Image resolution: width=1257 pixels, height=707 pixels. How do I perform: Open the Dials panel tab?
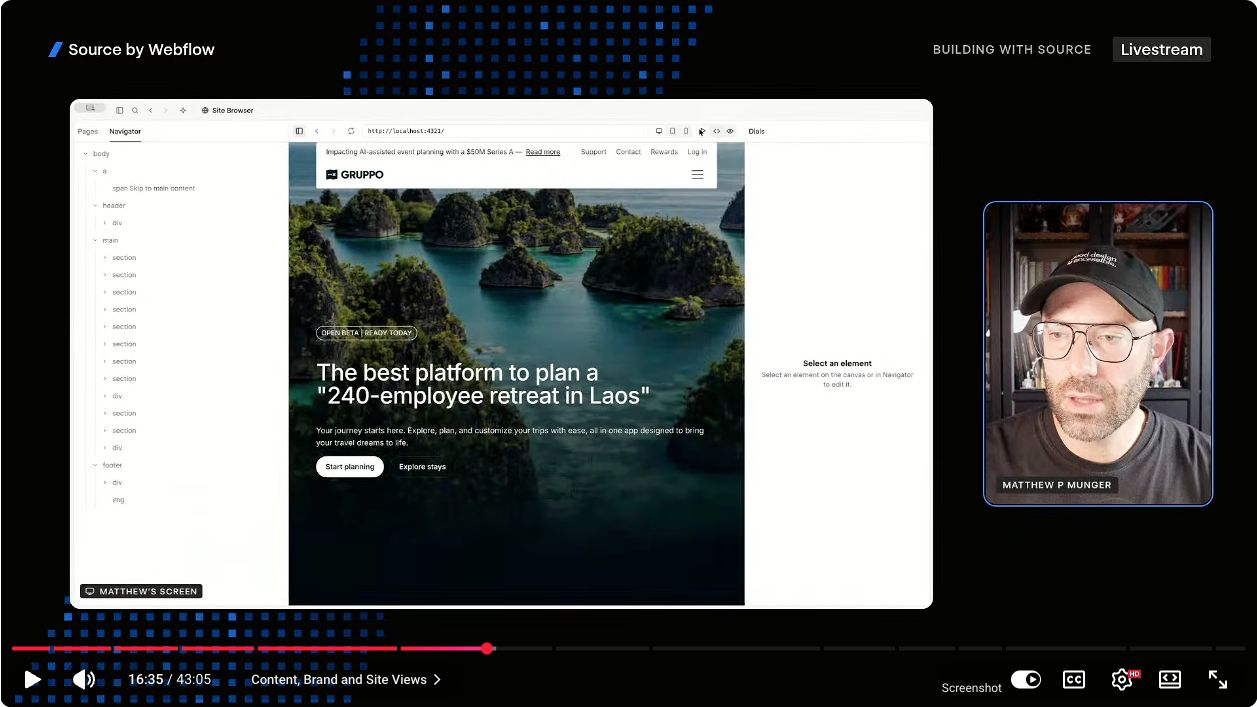click(x=757, y=131)
